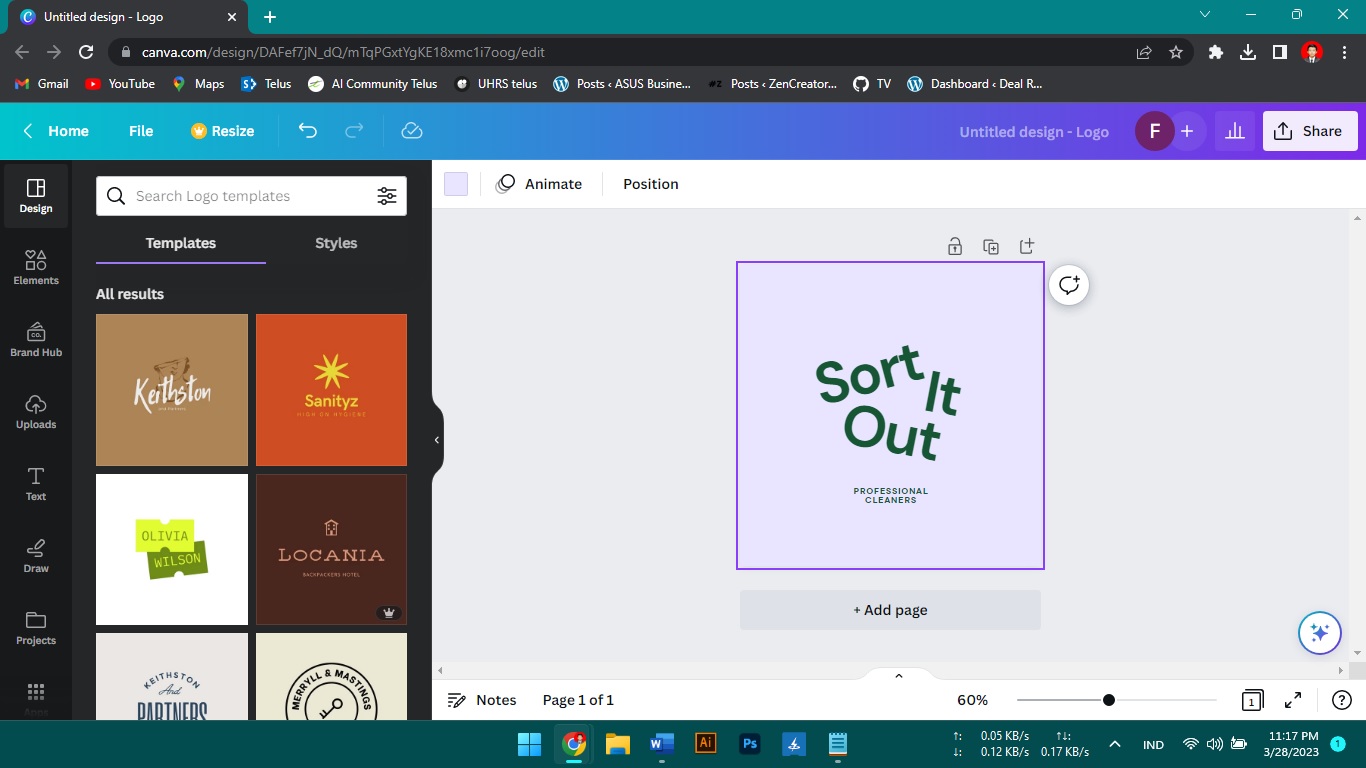View design insights chart
The height and width of the screenshot is (768, 1366).
pos(1235,130)
